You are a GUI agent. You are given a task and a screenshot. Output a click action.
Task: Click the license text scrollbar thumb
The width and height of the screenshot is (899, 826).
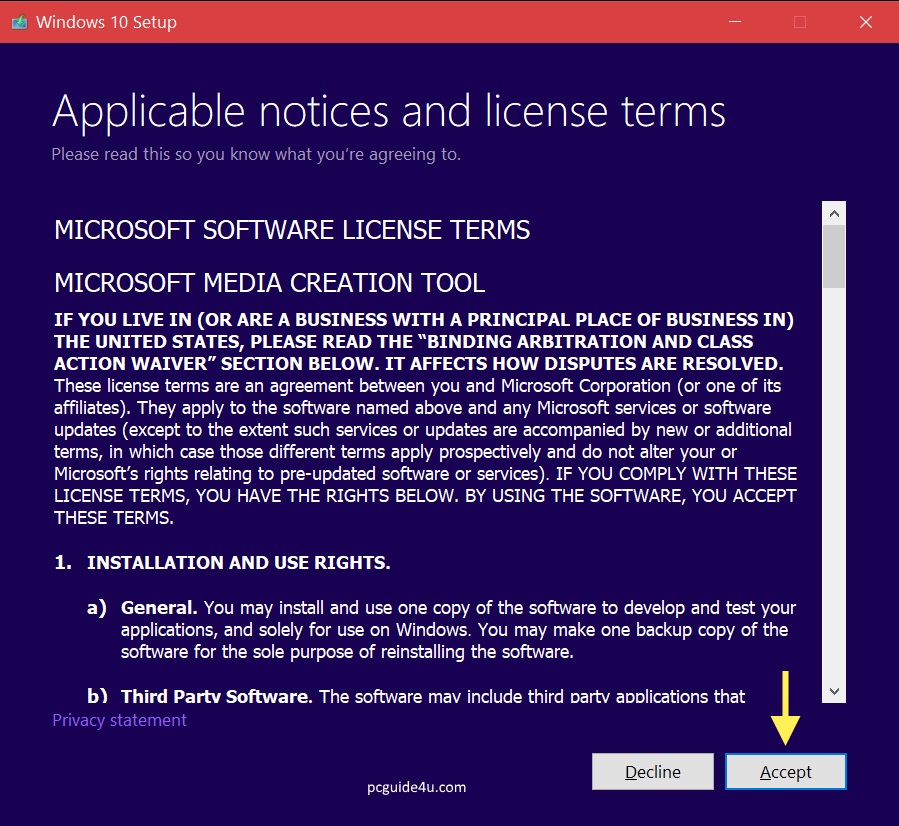click(833, 256)
